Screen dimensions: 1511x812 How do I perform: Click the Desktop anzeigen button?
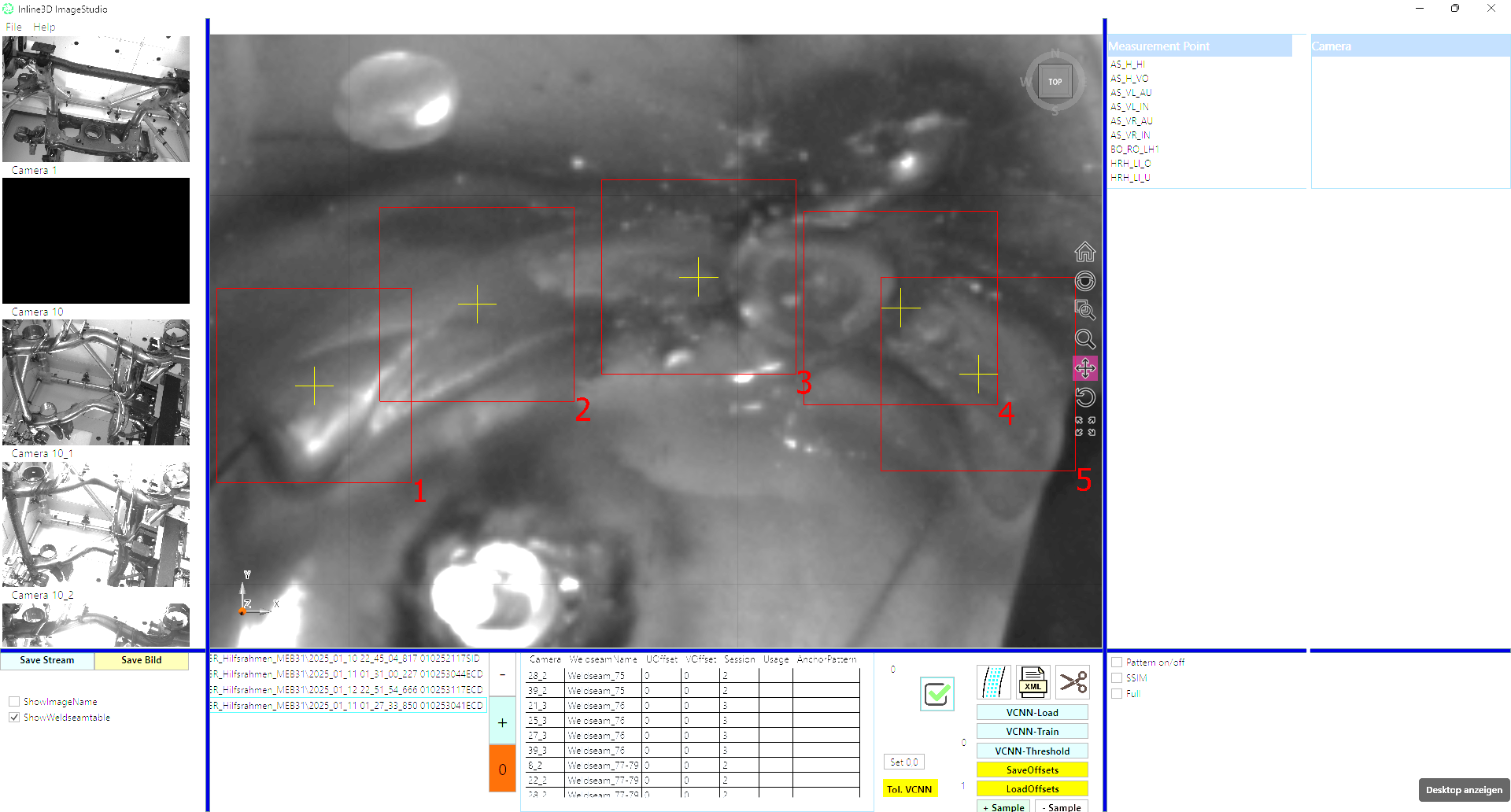[x=1464, y=790]
